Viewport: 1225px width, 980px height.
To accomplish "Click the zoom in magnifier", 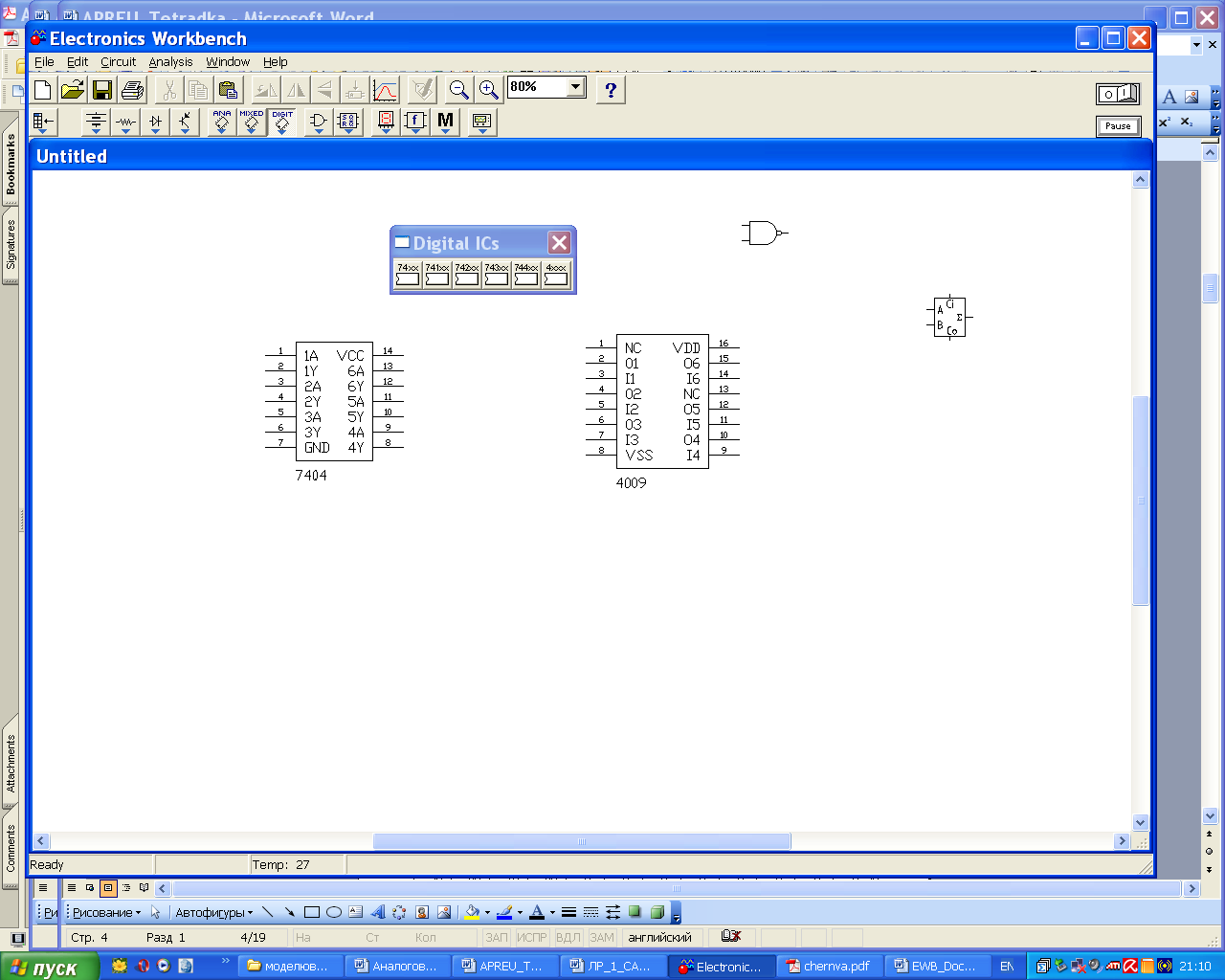I will (489, 90).
